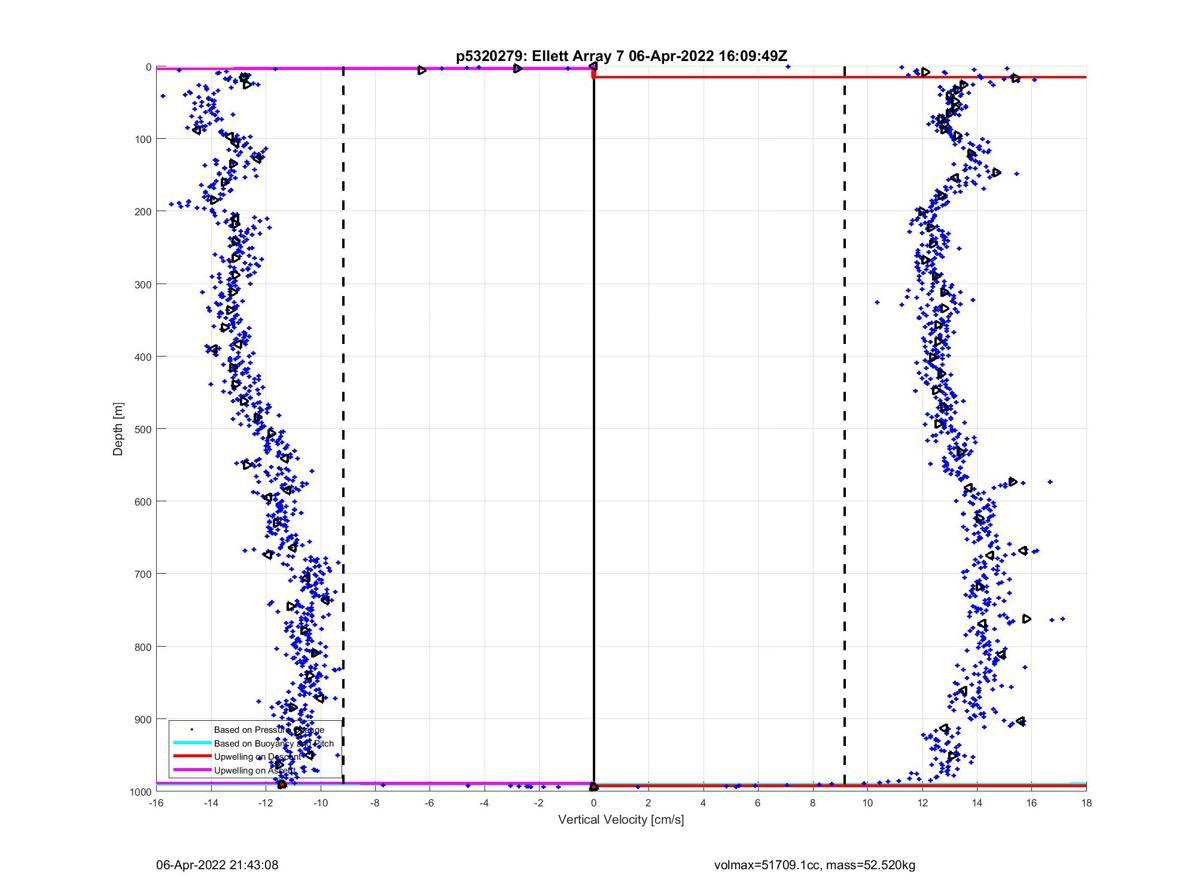The height and width of the screenshot is (889, 1200).
Task: Click the depth axis tick label '800'
Action: (x=142, y=646)
